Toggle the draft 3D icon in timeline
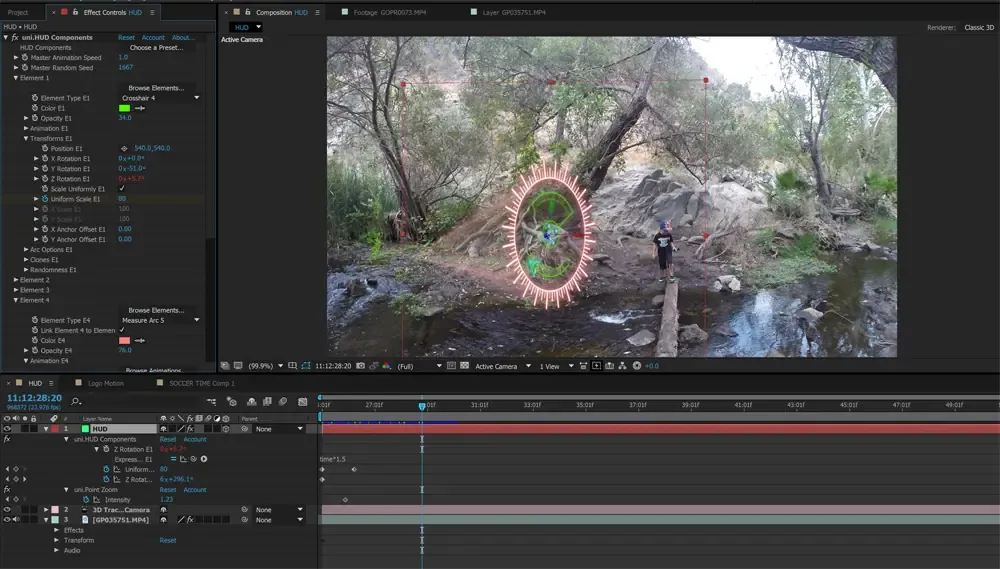Viewport: 1000px width, 569px height. coord(232,401)
